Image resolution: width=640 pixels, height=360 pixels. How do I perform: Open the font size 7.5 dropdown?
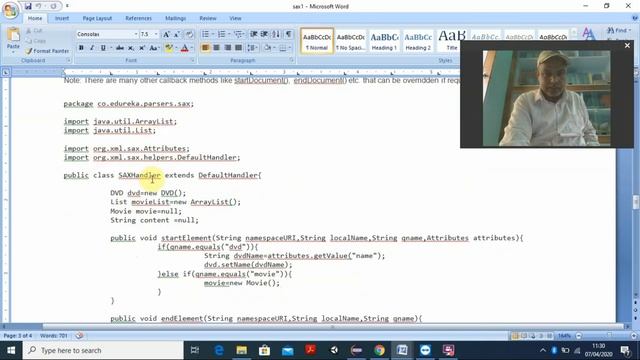[156, 35]
